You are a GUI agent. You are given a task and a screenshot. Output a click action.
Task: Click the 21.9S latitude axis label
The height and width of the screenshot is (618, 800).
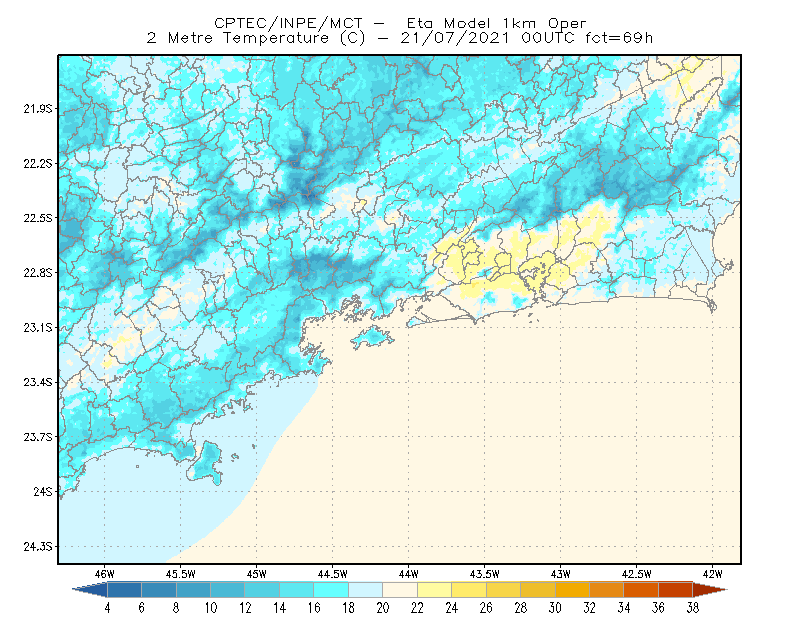tap(38, 109)
